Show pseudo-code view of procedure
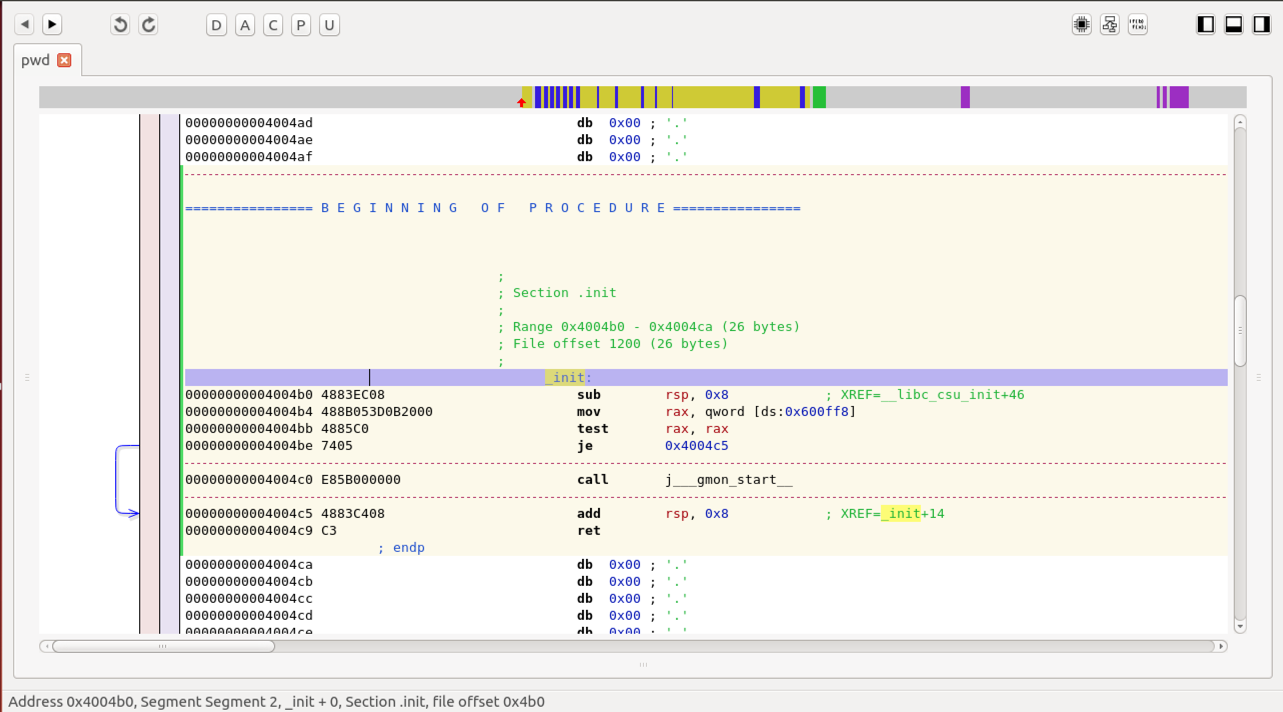This screenshot has width=1283, height=712. point(1137,25)
